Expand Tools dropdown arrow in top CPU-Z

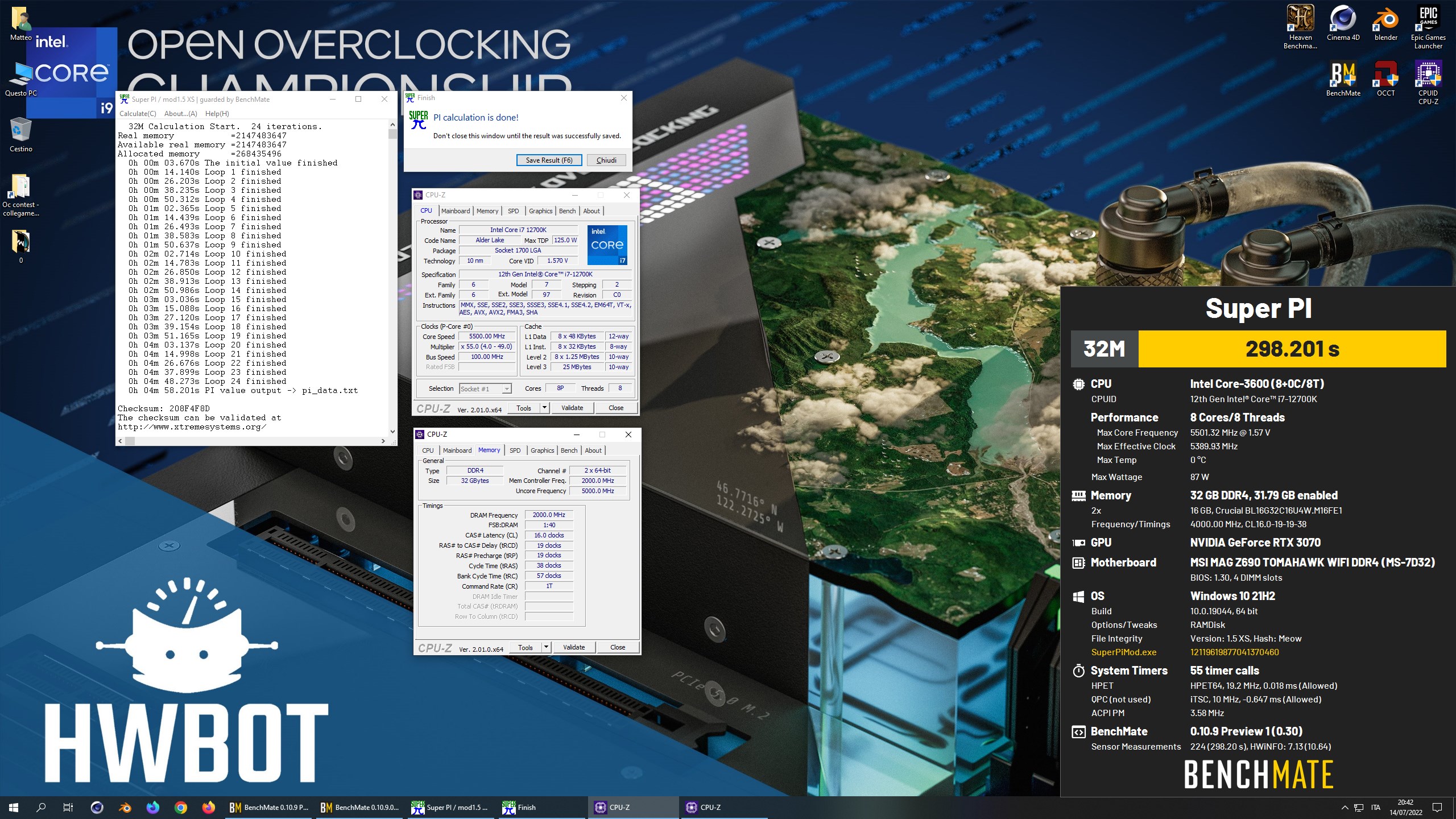coord(544,408)
